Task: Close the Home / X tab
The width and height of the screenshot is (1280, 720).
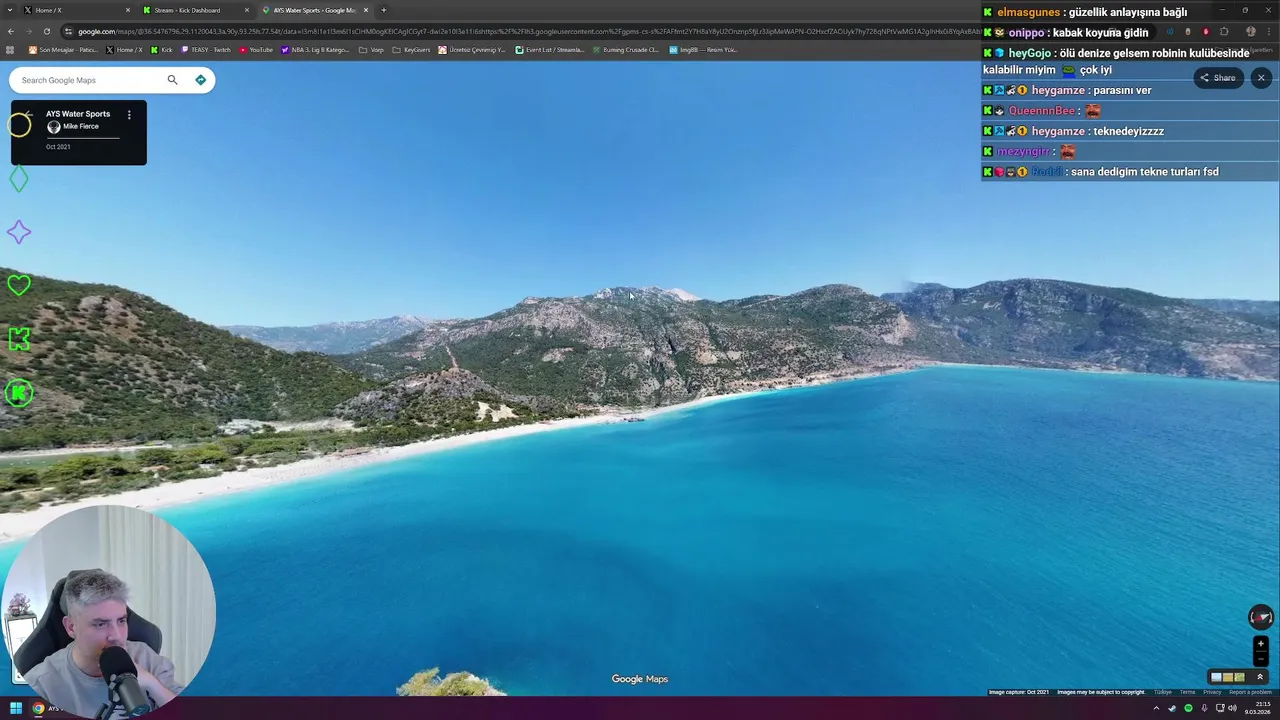Action: 128,10
